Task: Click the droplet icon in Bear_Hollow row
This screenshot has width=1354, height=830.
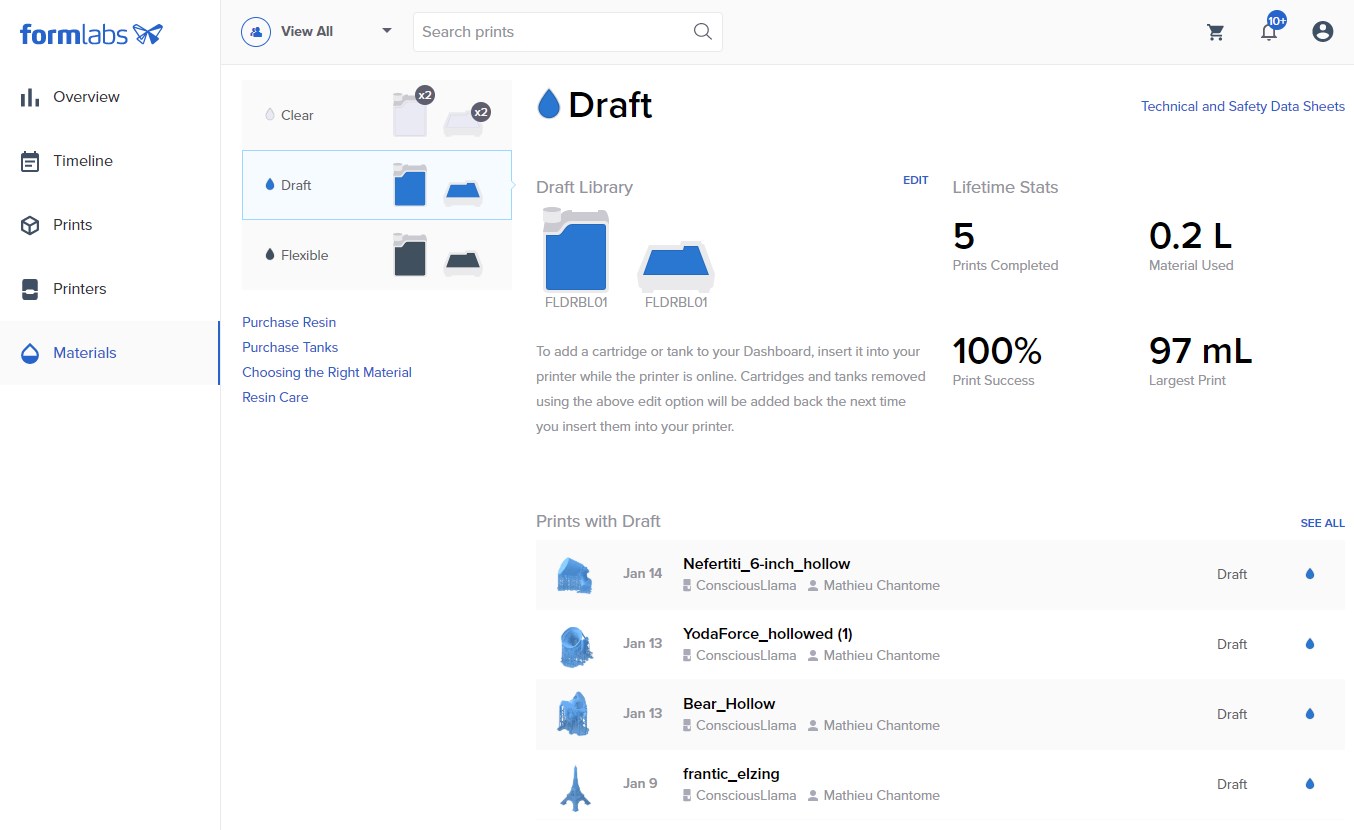Action: 1310,714
